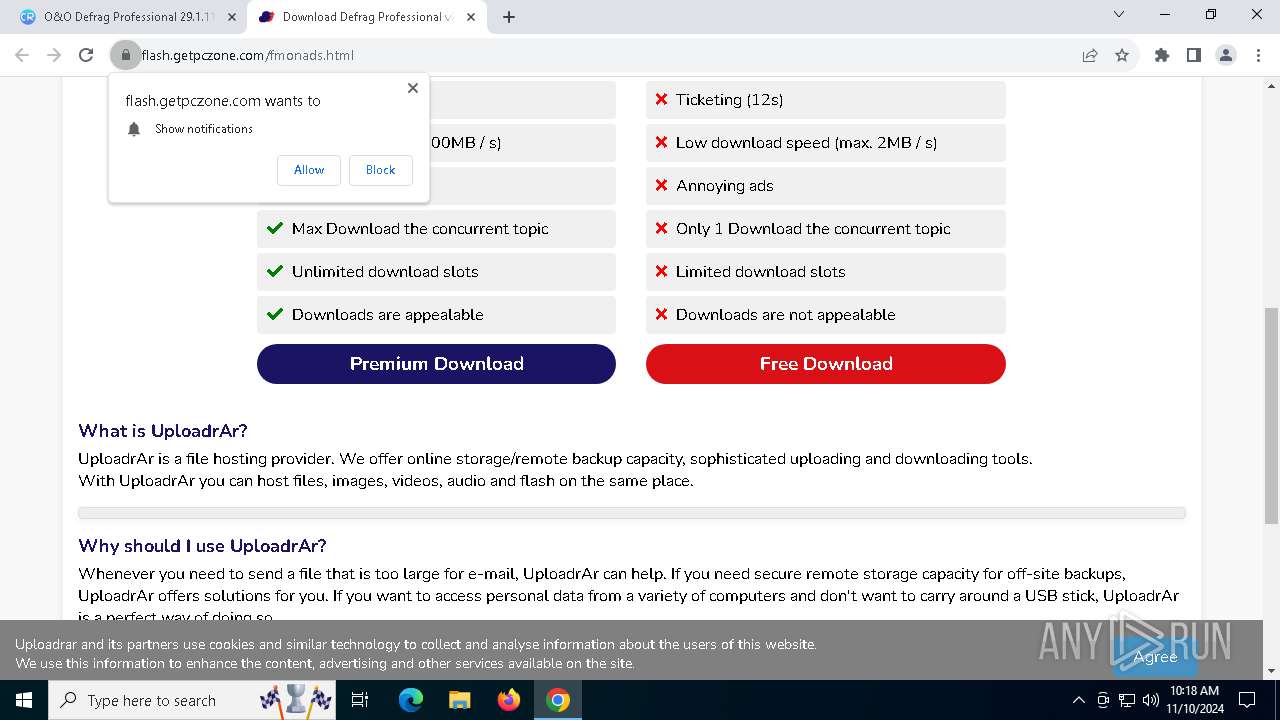Viewport: 1280px width, 720px height.
Task: Click the share page icon
Action: coord(1090,55)
